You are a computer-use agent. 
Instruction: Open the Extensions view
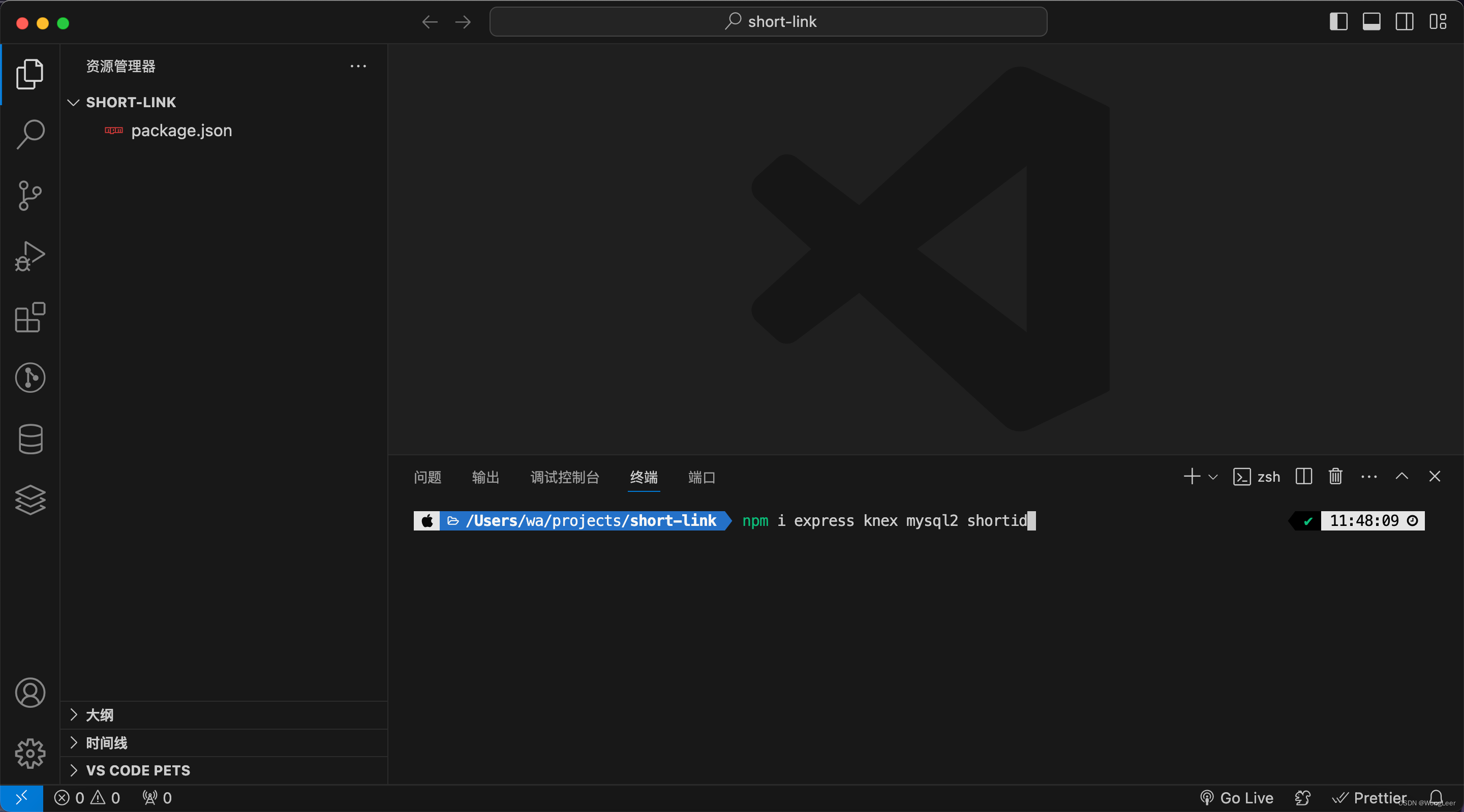(30, 317)
